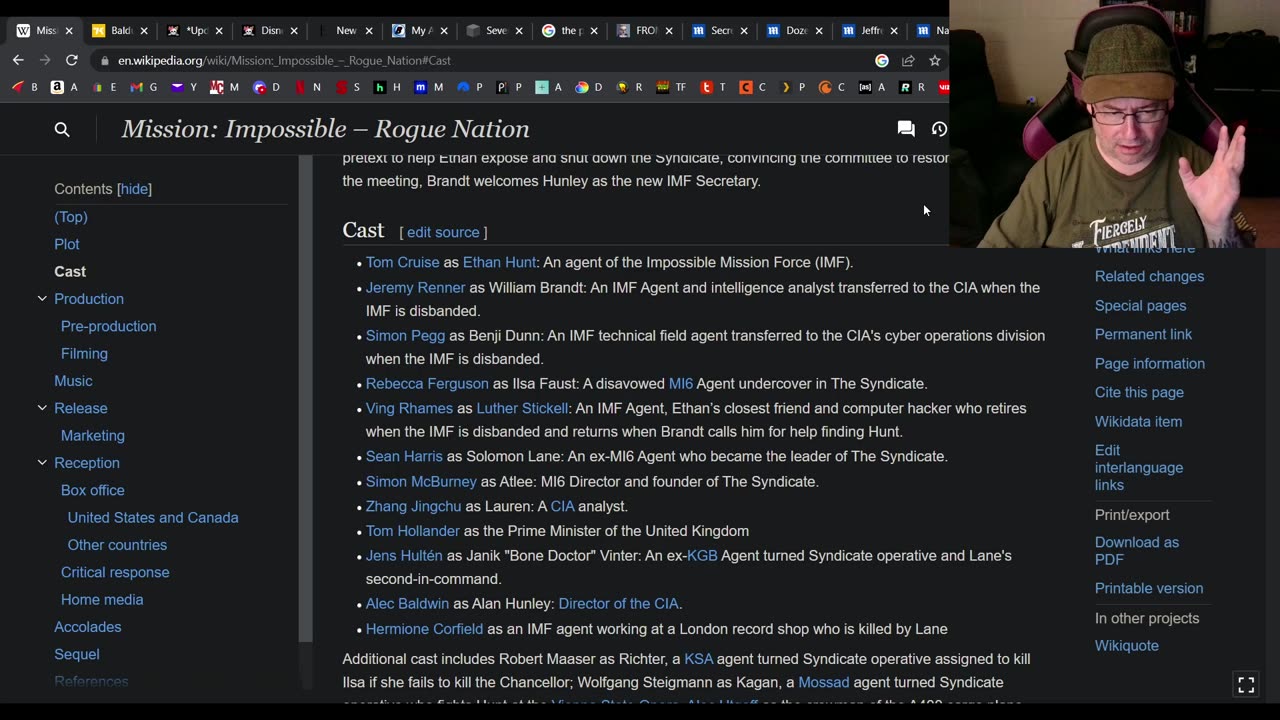
Task: Go to Box office subsection in contents
Action: [93, 490]
